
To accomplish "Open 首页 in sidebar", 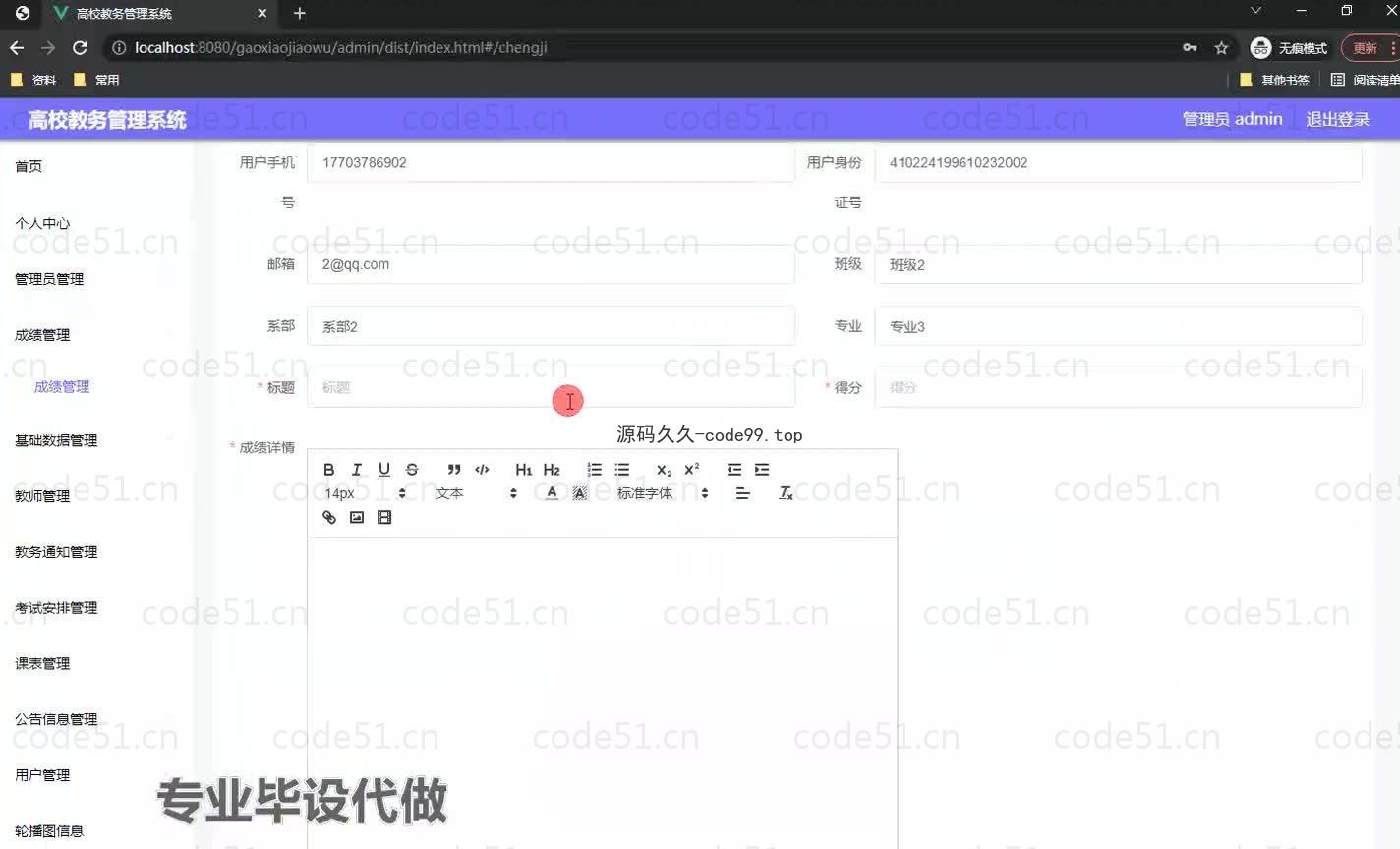I will pos(29,166).
